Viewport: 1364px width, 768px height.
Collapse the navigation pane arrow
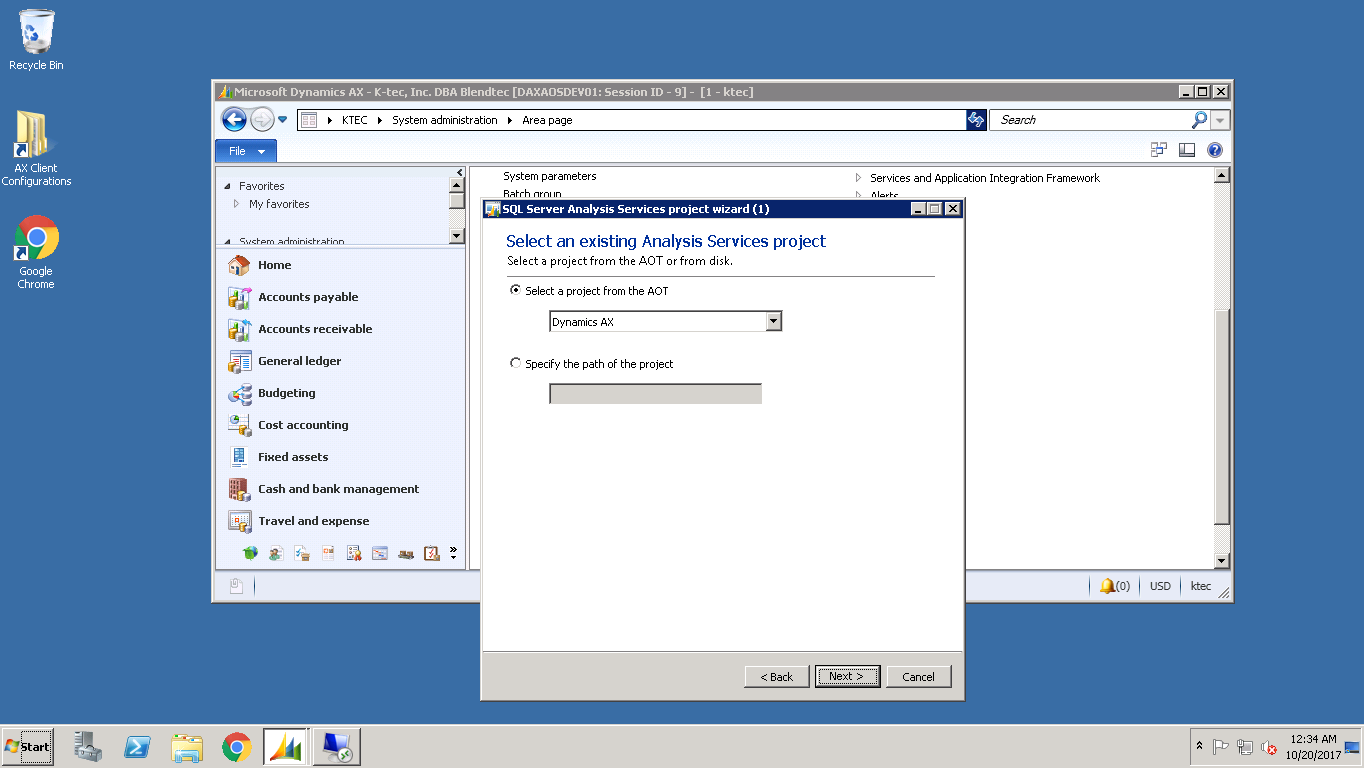click(460, 173)
